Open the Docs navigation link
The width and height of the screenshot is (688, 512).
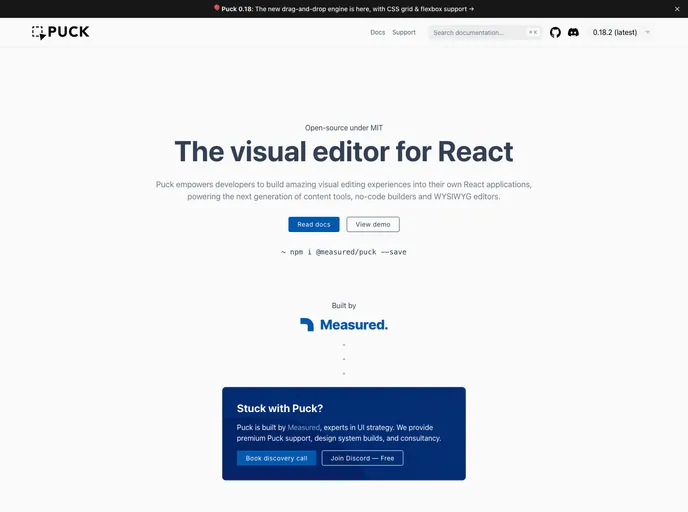click(x=377, y=32)
